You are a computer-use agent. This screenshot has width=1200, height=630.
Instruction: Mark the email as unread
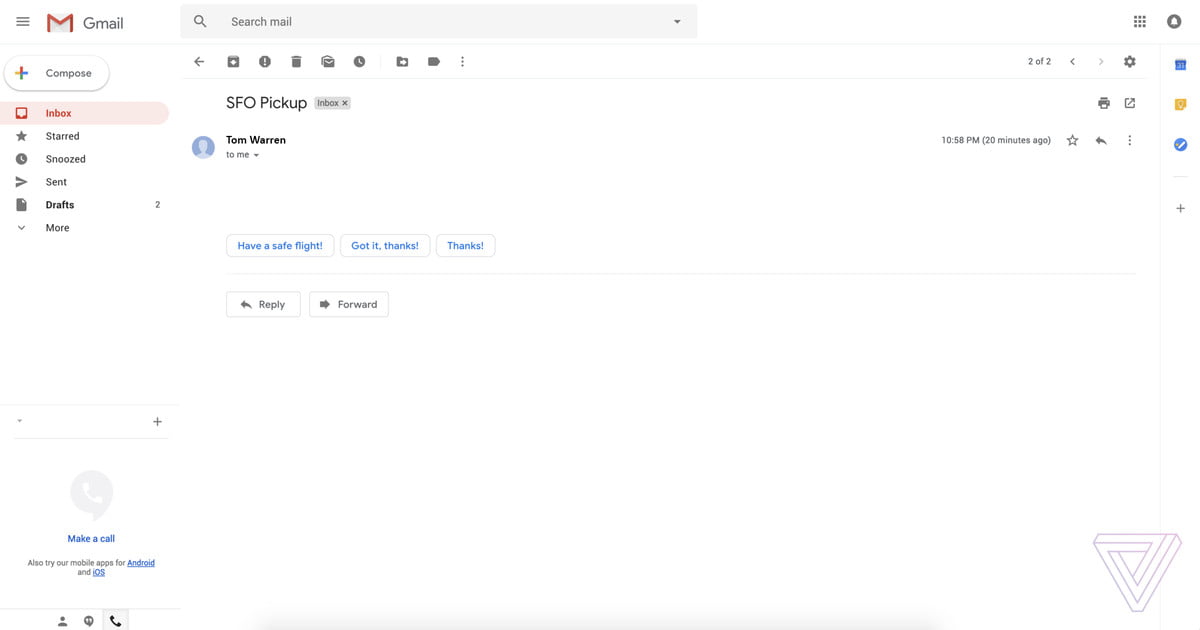(327, 62)
